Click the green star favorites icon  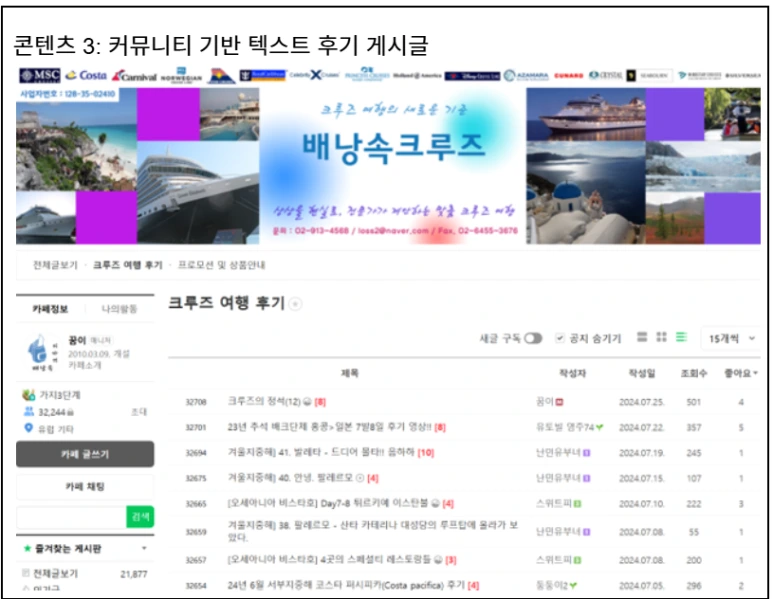coord(27,548)
